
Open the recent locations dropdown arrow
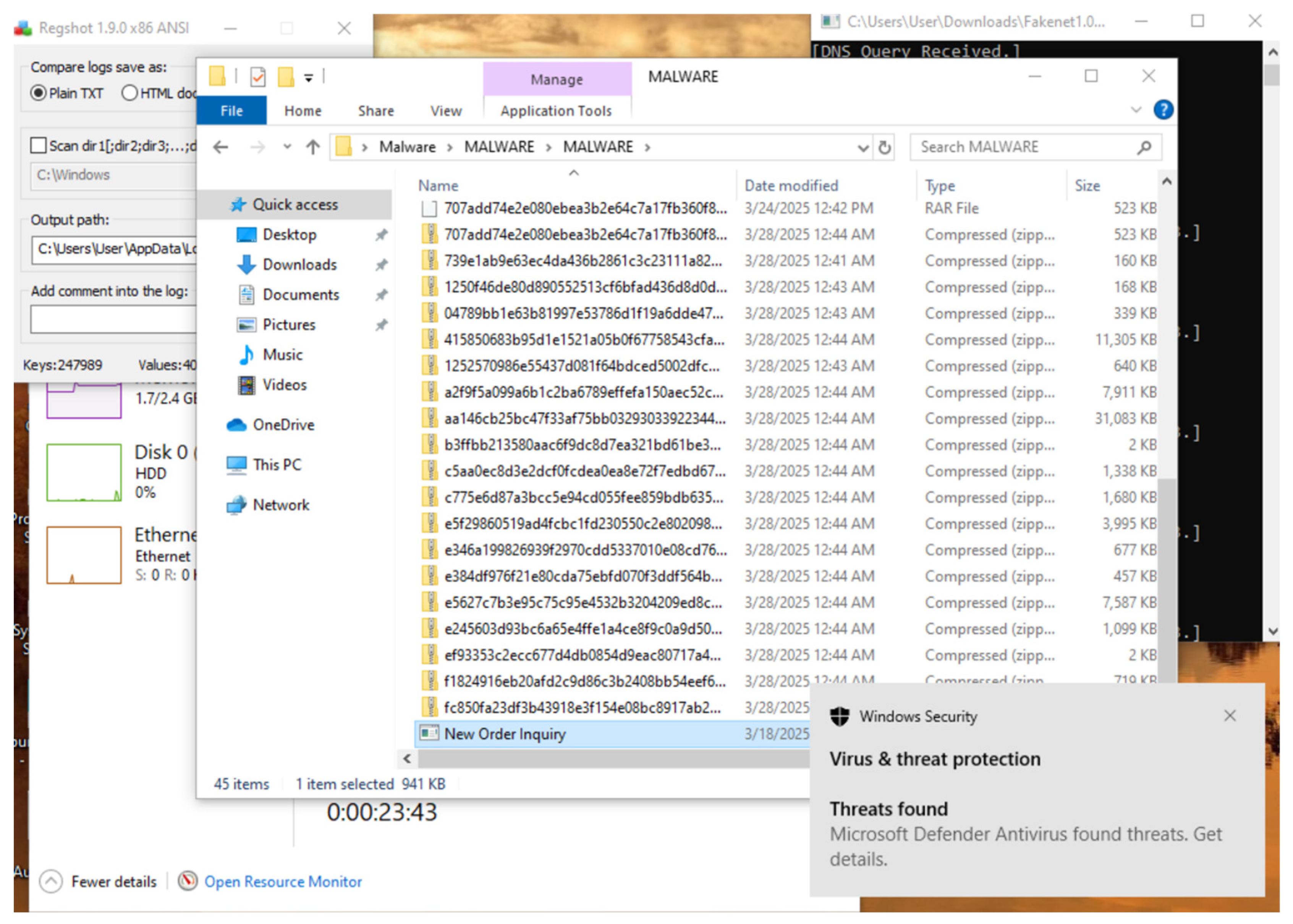287,147
